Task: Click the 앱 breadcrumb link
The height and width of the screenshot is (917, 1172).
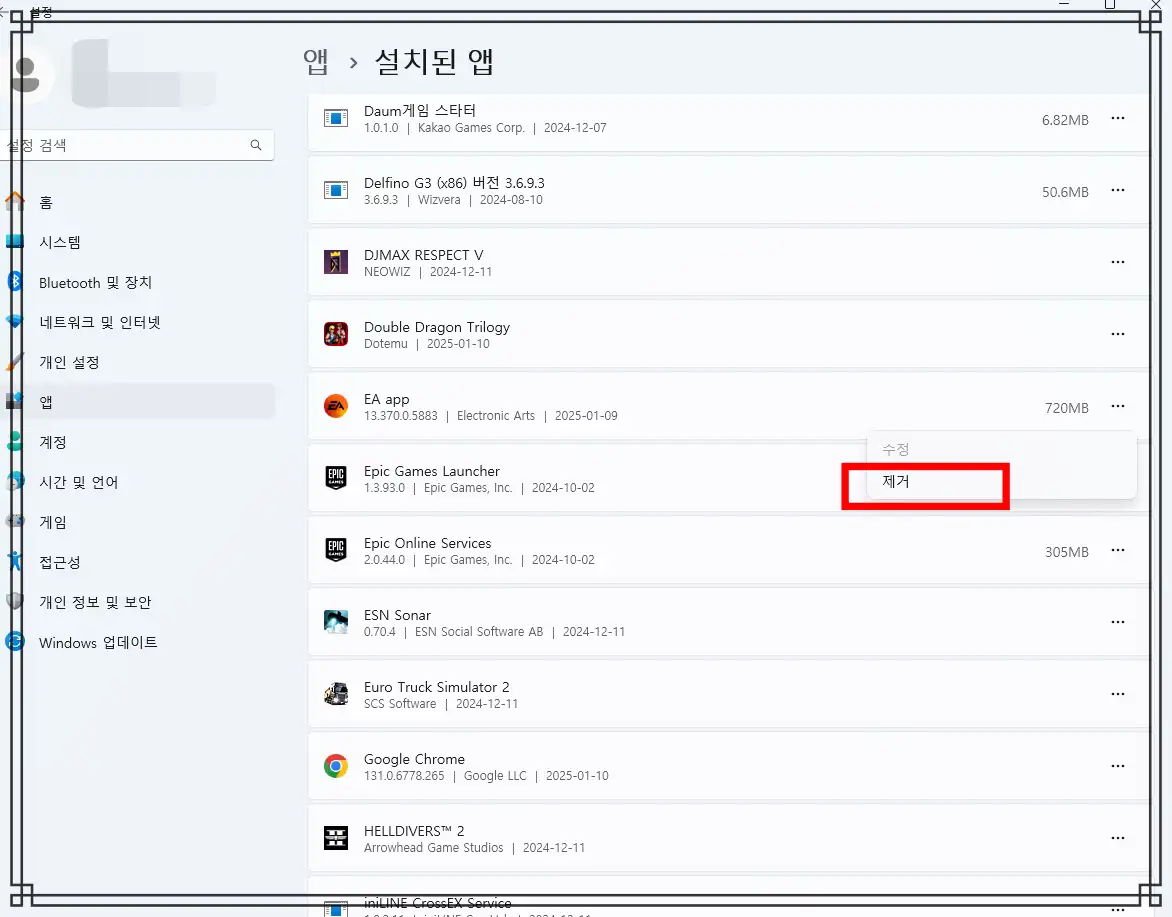Action: tap(316, 61)
